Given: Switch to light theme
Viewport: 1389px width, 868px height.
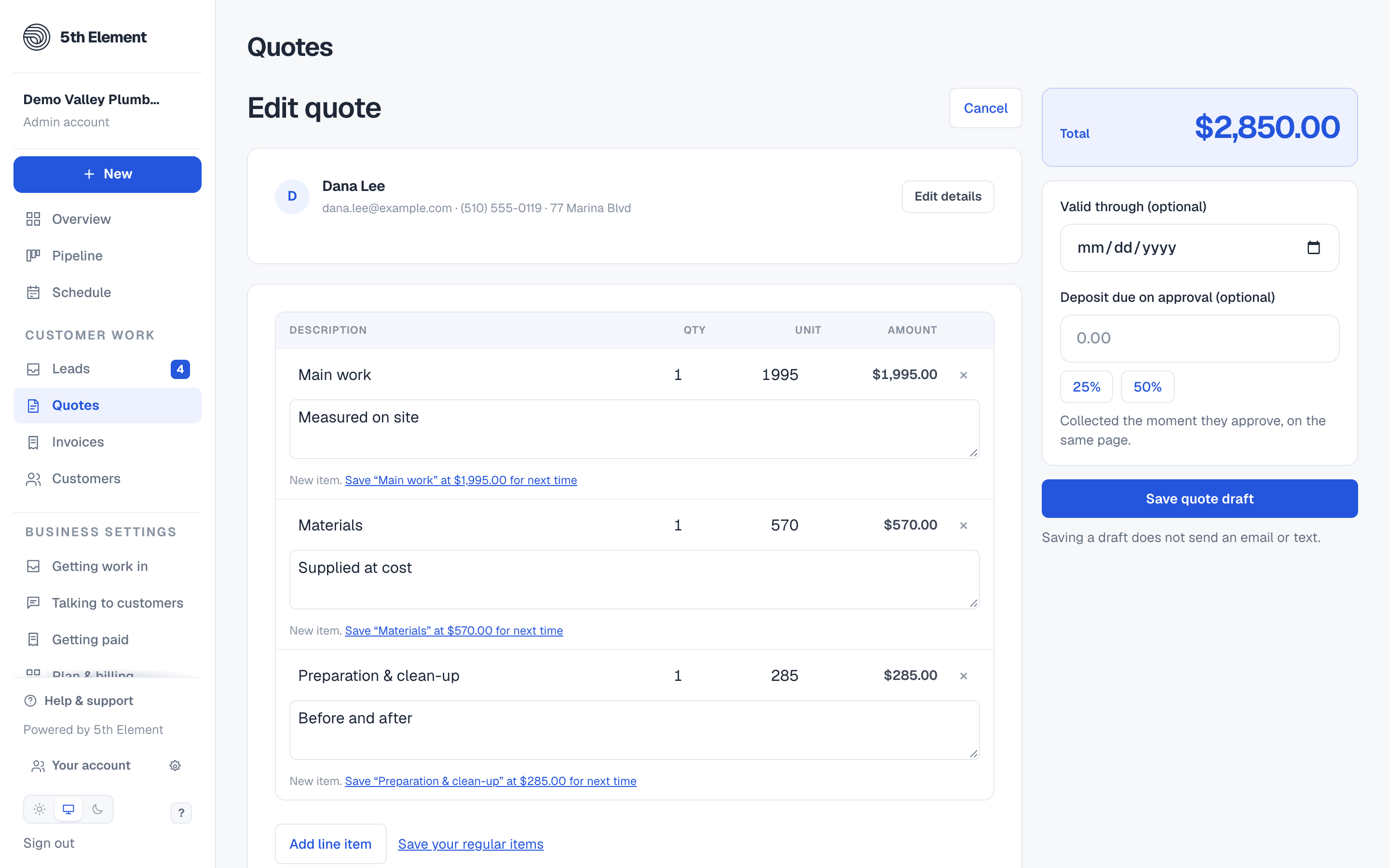Looking at the screenshot, I should coord(40,810).
